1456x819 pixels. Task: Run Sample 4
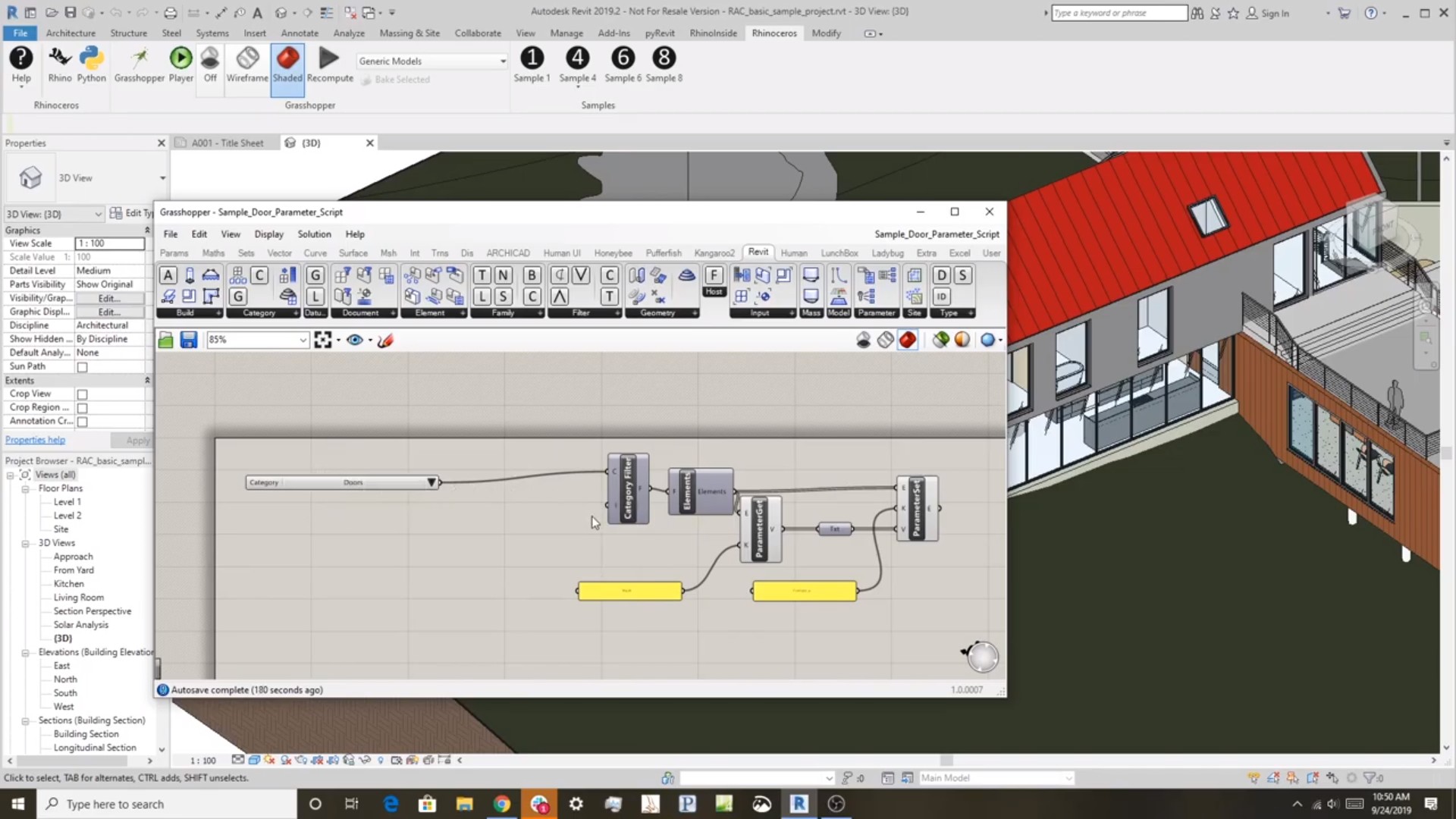click(x=577, y=64)
